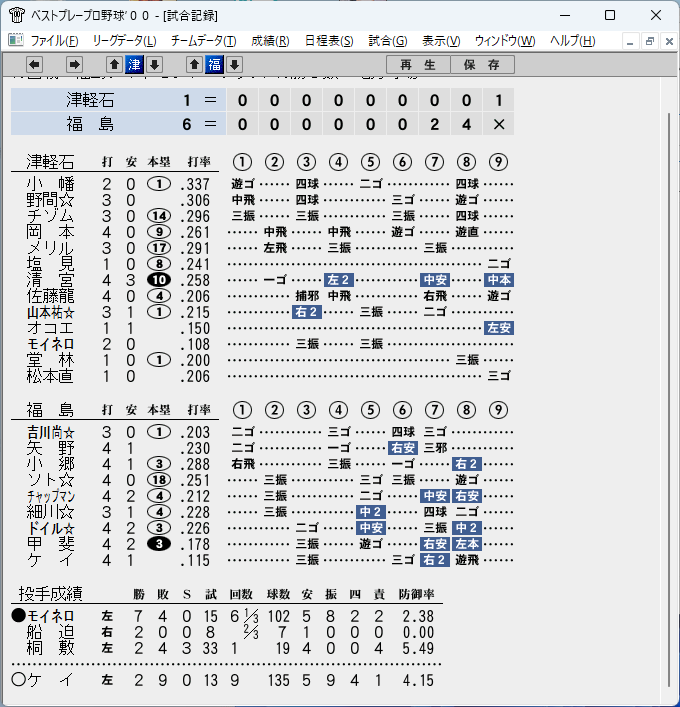This screenshot has height=707, width=680.
Task: Click the app icon in title bar
Action: tap(16, 16)
